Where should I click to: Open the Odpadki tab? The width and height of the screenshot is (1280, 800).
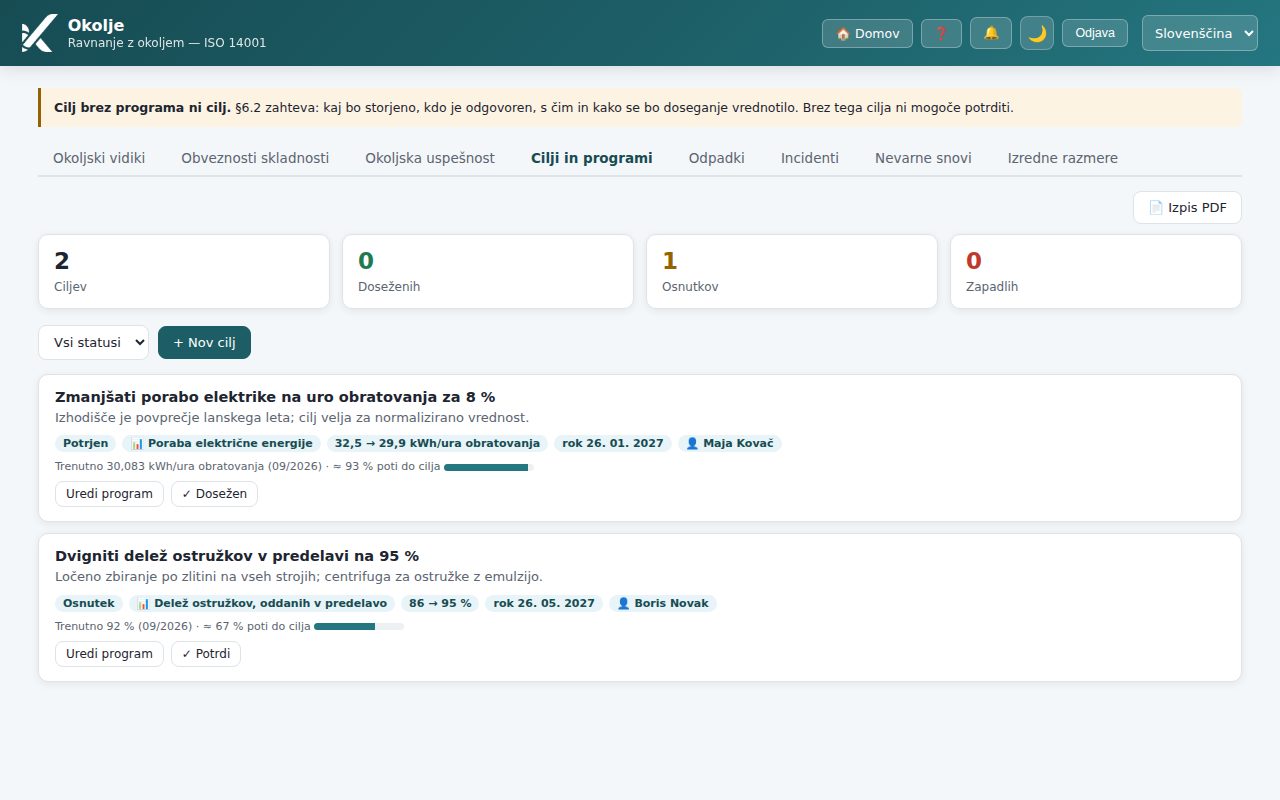click(x=717, y=158)
